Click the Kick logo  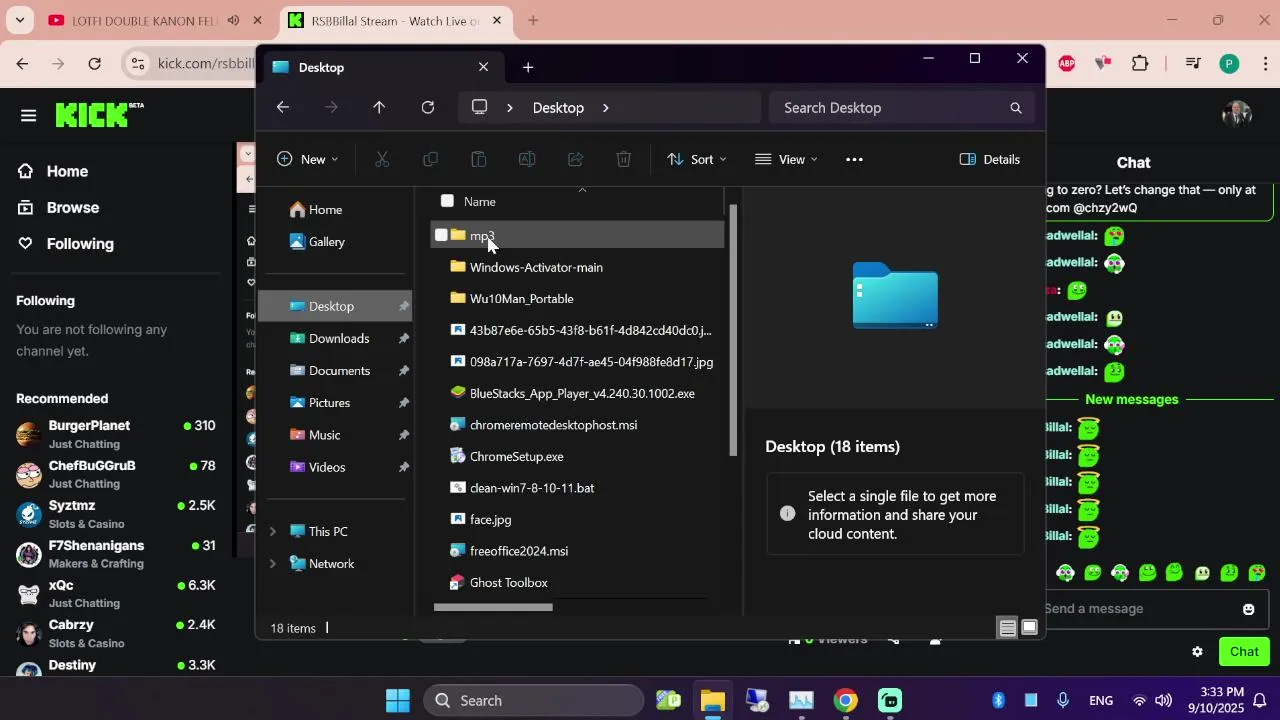point(99,114)
